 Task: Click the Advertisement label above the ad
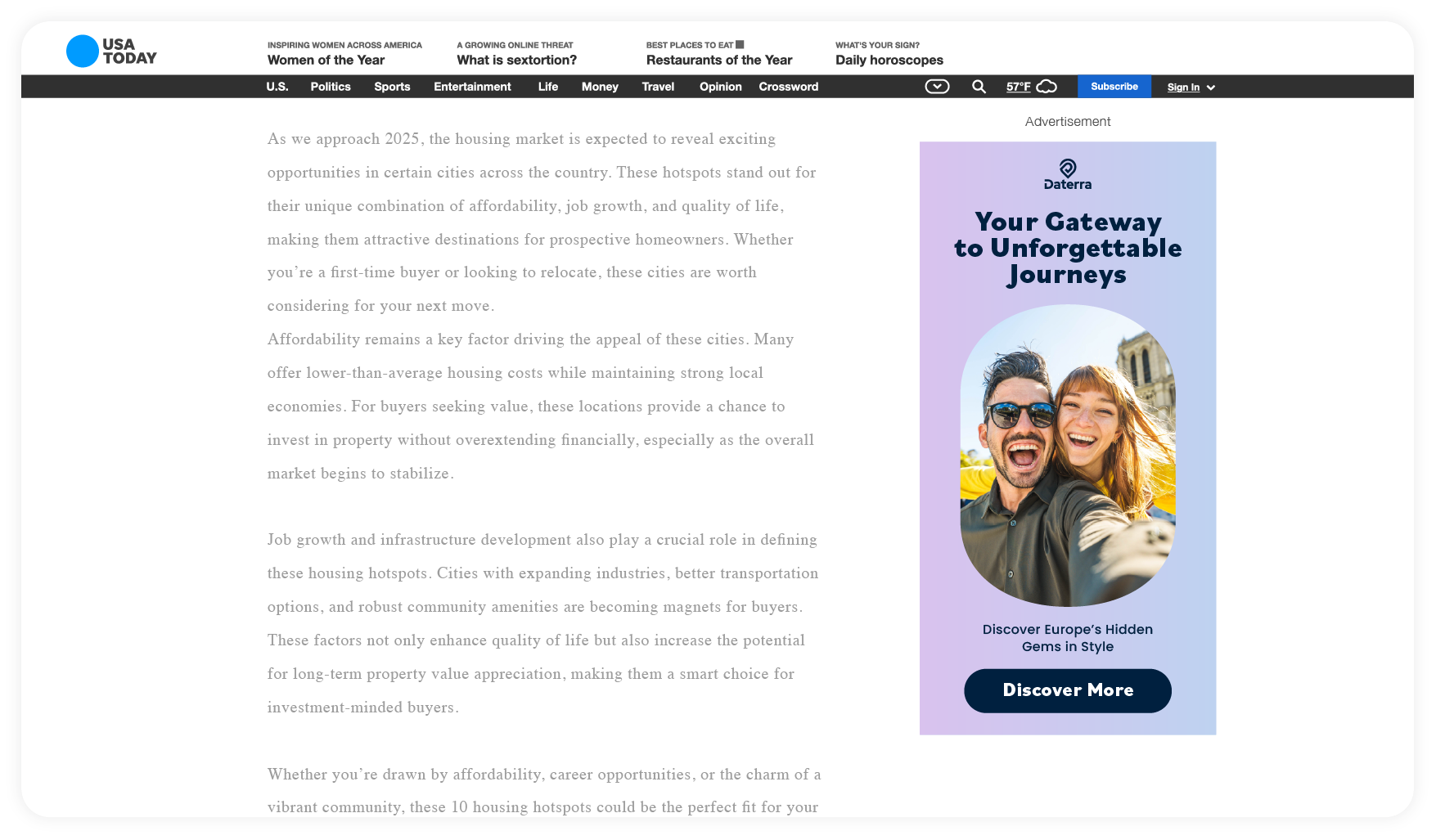pos(1068,122)
